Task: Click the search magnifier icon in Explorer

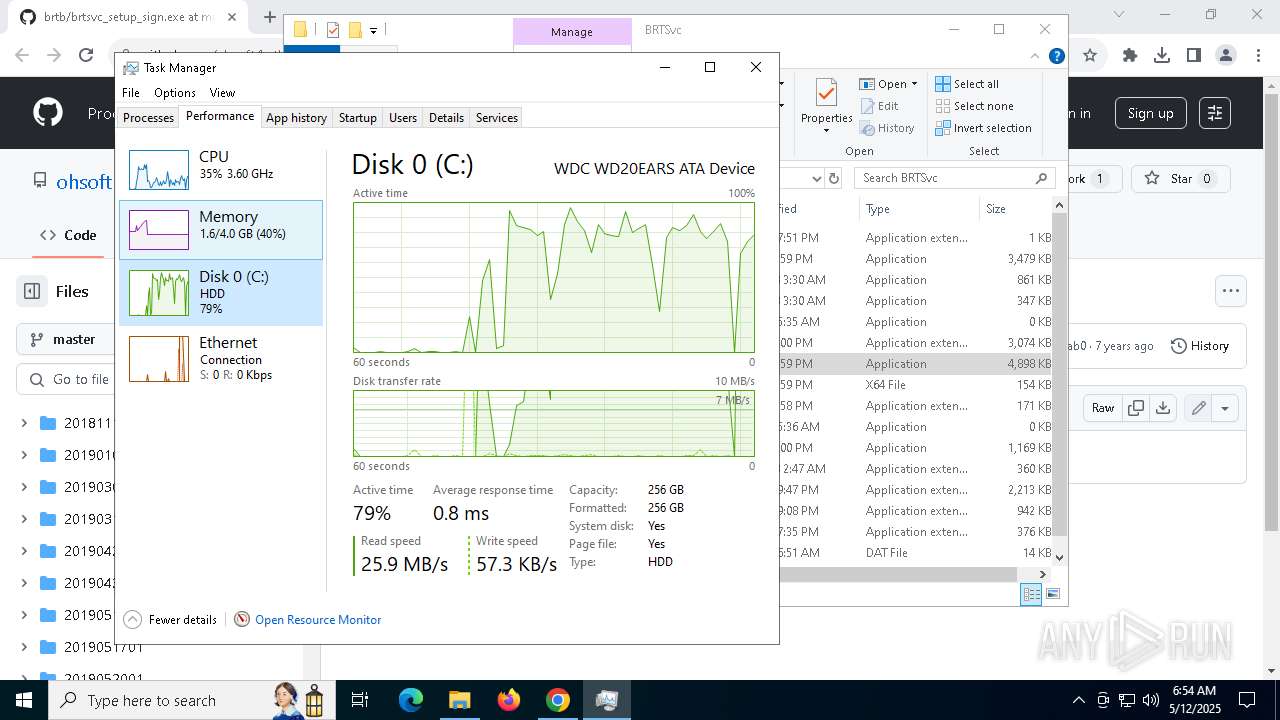Action: [1041, 178]
